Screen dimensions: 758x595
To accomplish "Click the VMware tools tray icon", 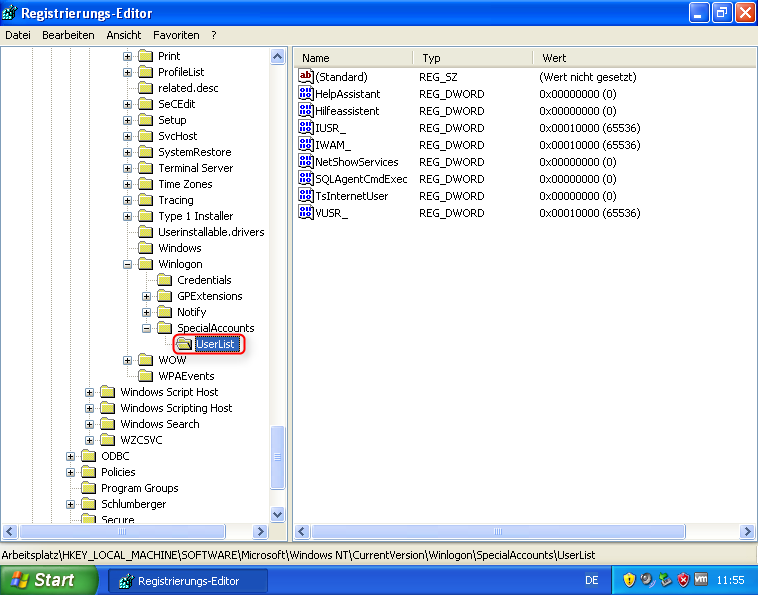I will (701, 579).
